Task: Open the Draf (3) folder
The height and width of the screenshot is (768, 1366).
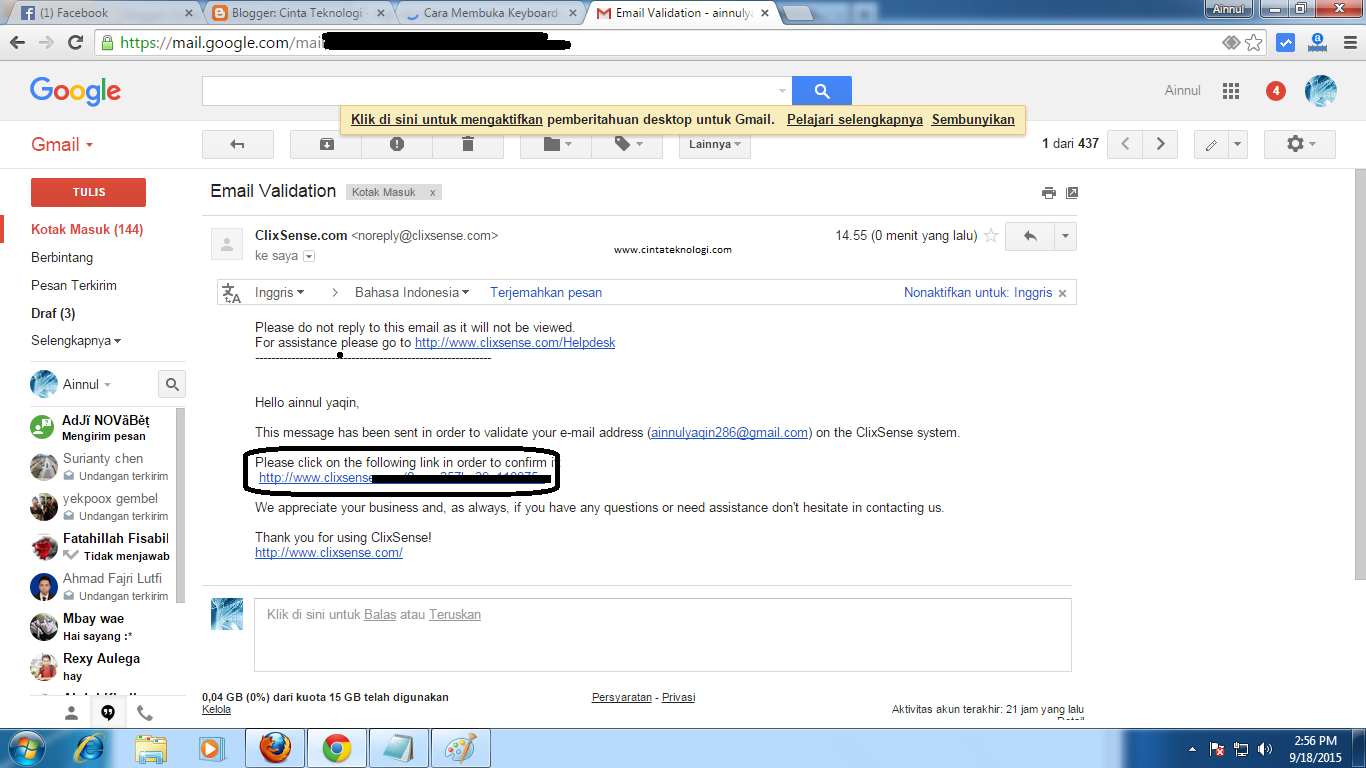Action: click(x=53, y=313)
